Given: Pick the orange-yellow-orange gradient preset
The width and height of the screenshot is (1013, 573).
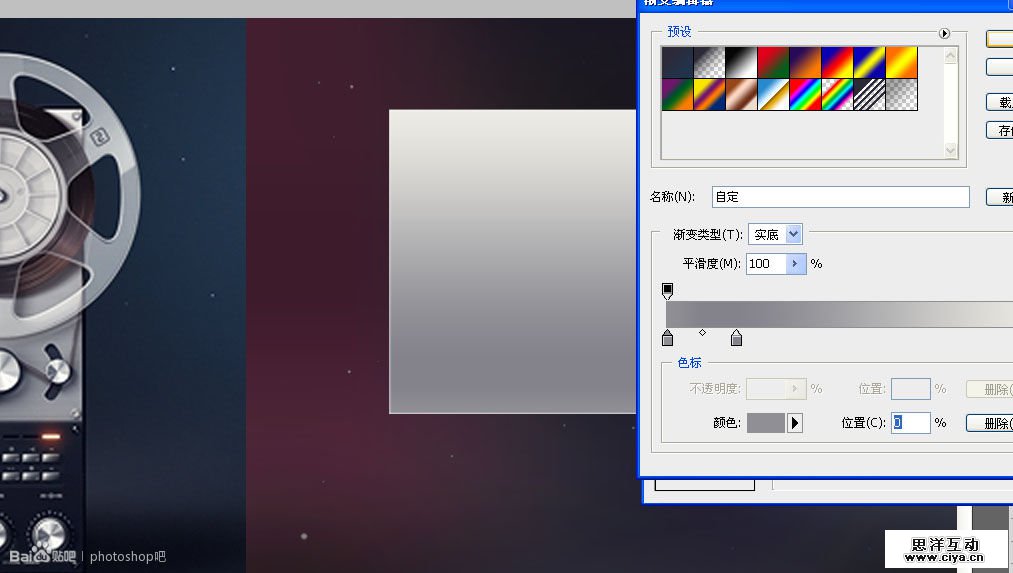Looking at the screenshot, I should coord(901,63).
